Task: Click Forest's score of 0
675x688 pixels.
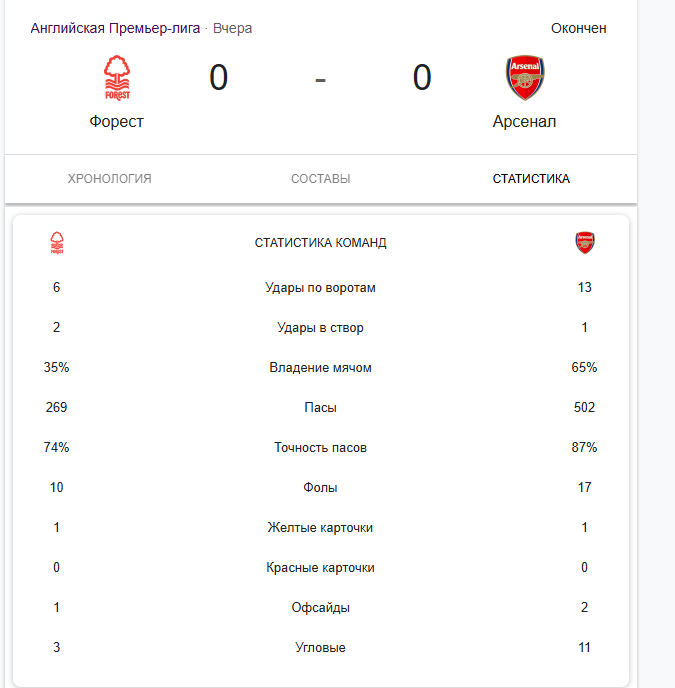Action: pos(219,78)
